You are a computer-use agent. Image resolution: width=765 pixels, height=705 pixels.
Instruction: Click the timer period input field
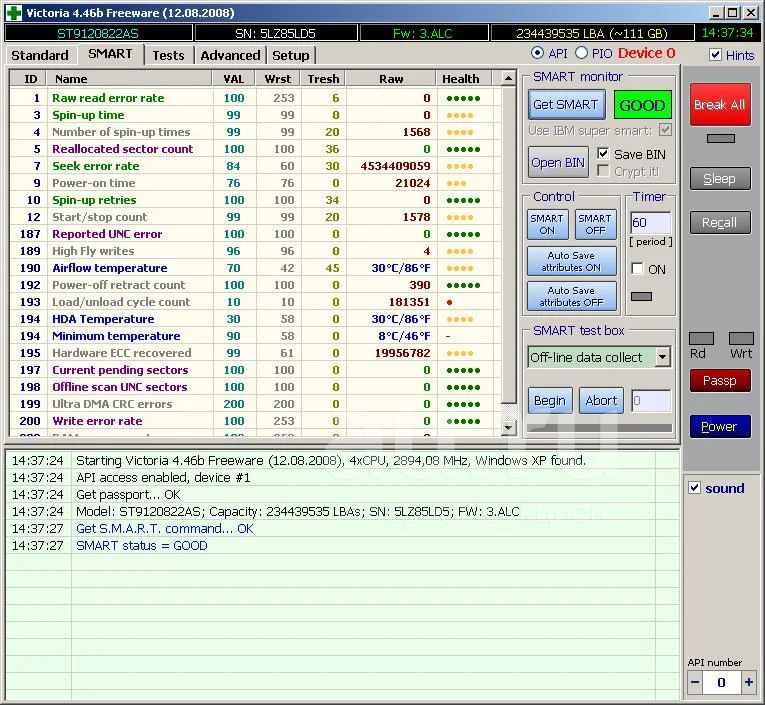[x=651, y=223]
